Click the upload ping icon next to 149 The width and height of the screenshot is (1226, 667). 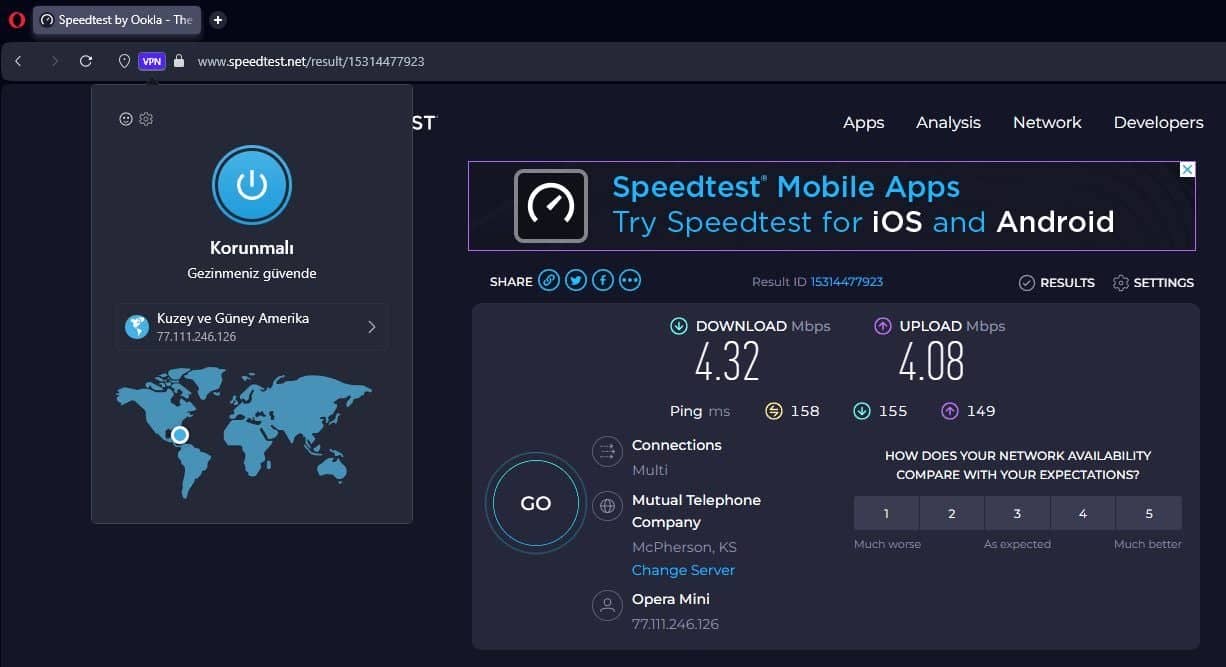950,411
